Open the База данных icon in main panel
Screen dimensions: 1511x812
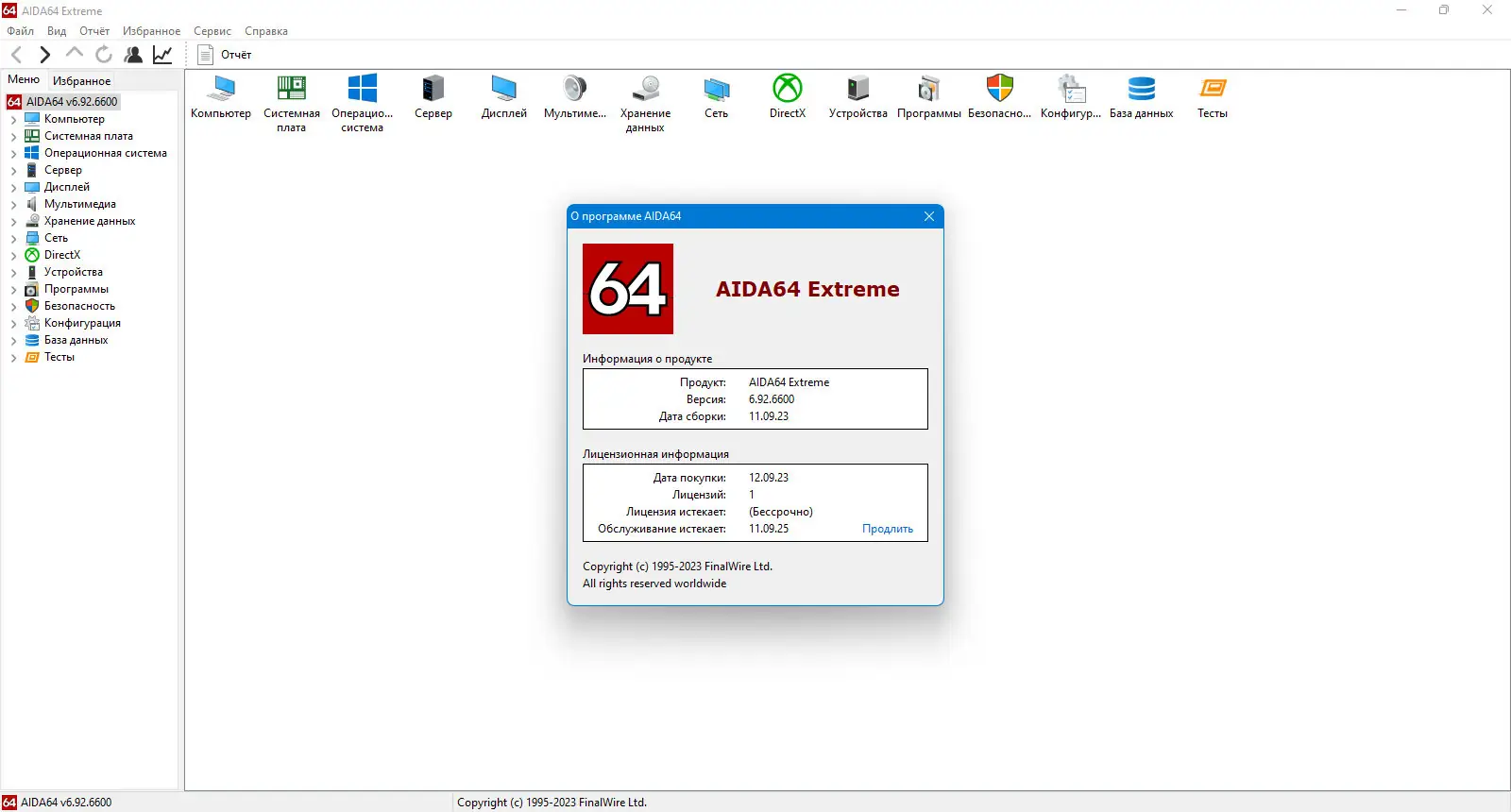pyautogui.click(x=1142, y=96)
